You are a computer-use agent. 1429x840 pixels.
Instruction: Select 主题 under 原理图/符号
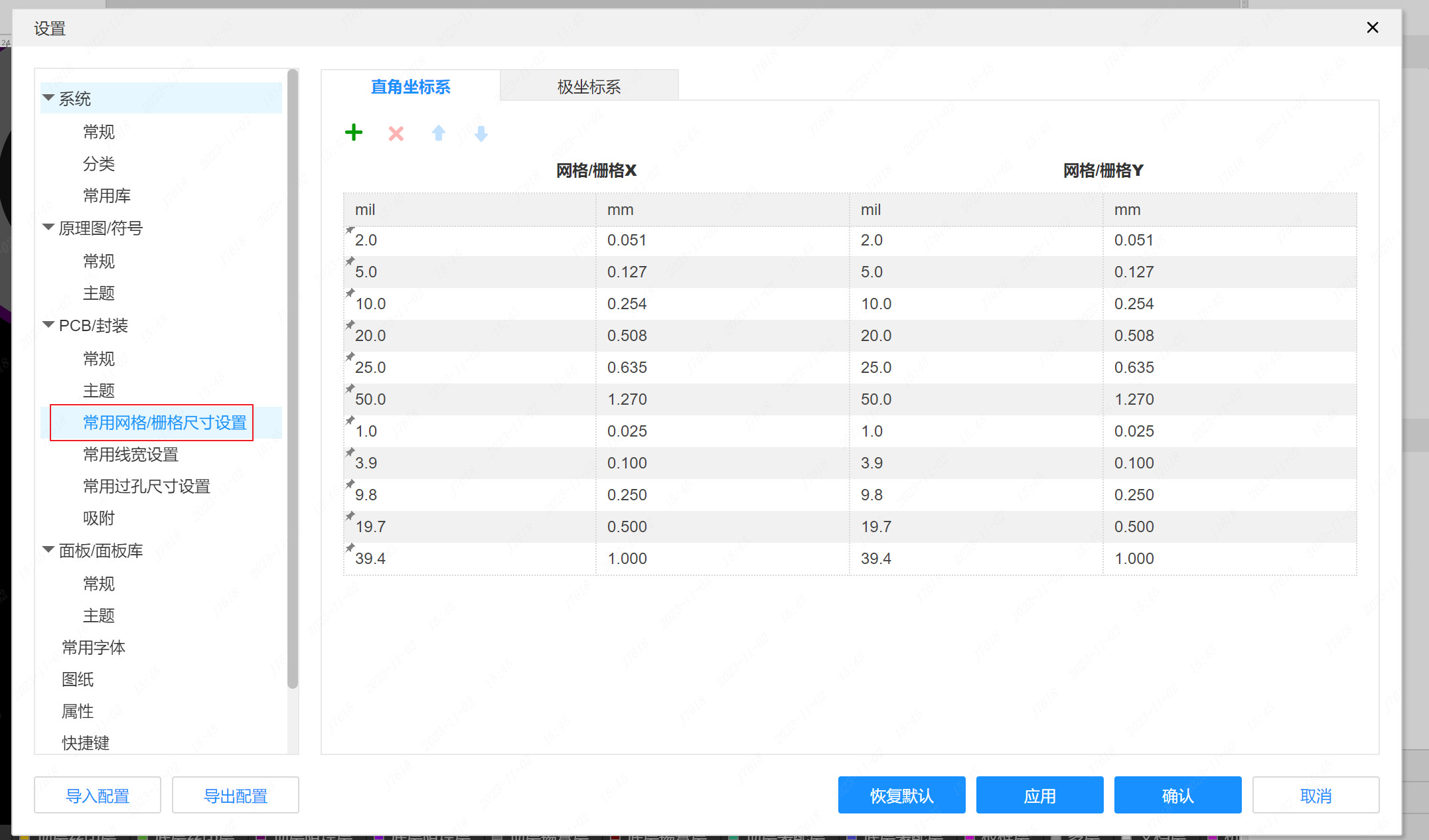tap(99, 293)
